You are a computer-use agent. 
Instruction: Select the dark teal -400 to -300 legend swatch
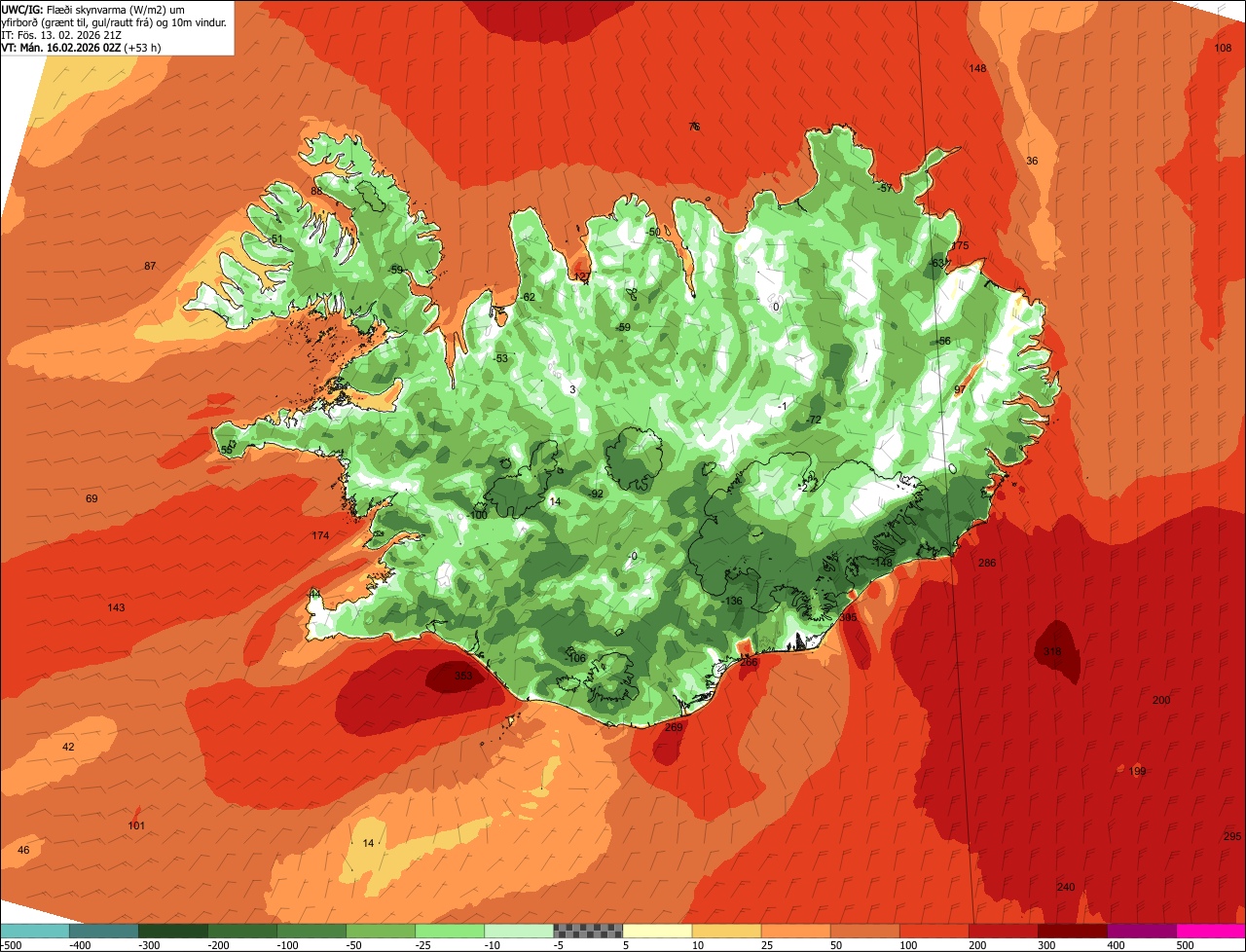pyautogui.click(x=103, y=931)
